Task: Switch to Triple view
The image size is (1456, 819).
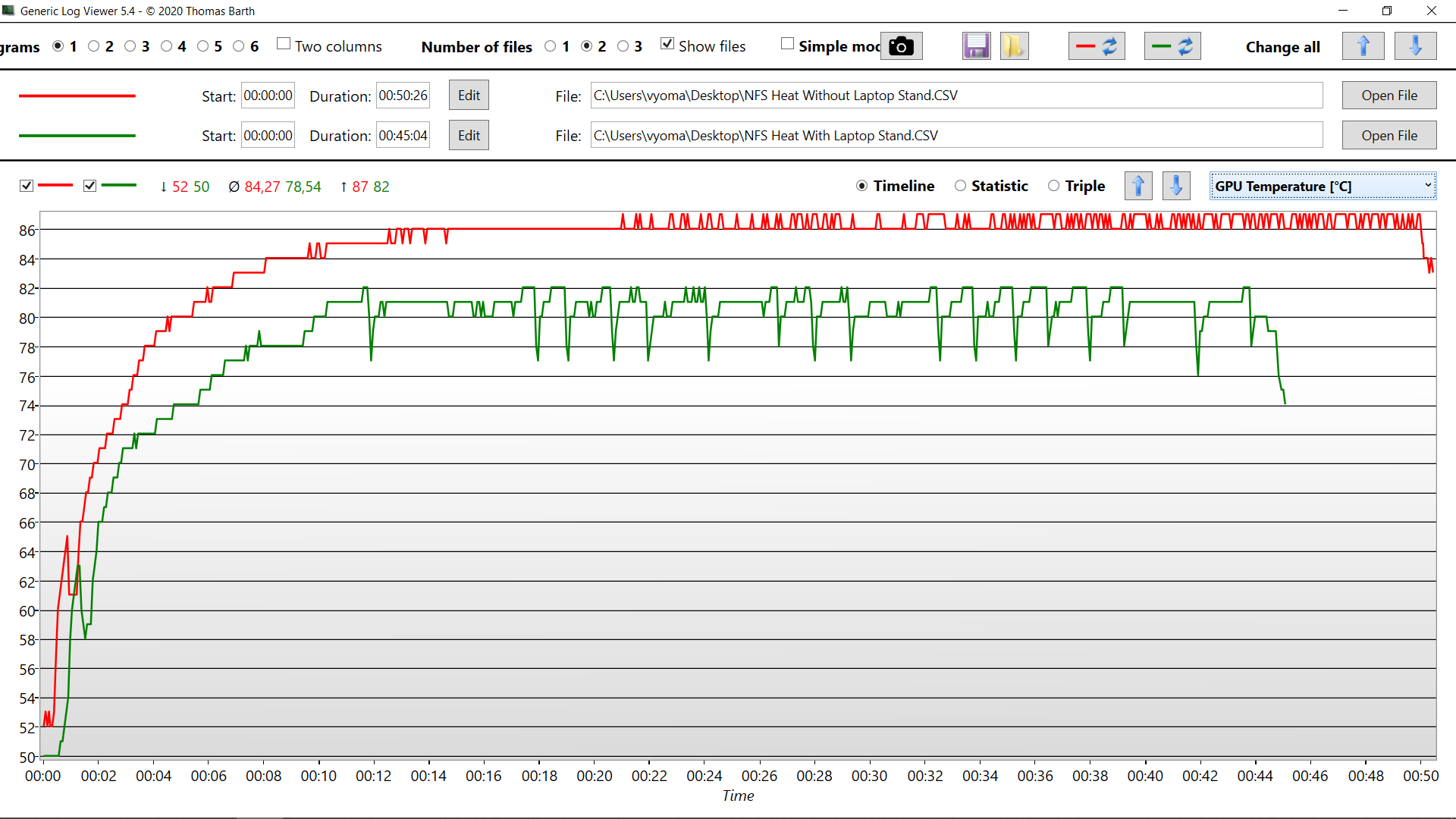Action: click(1054, 186)
